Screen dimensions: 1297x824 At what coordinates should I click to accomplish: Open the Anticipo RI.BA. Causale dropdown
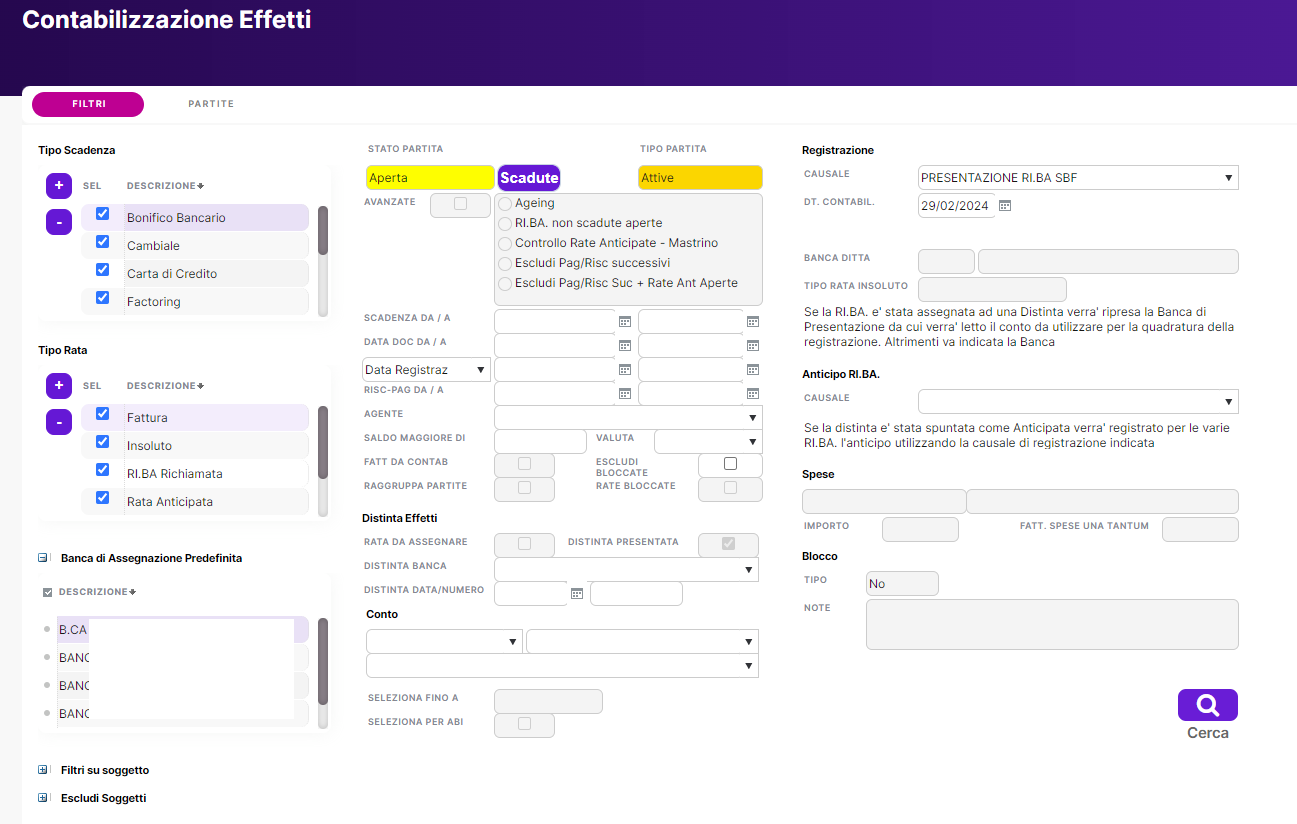[1078, 401]
